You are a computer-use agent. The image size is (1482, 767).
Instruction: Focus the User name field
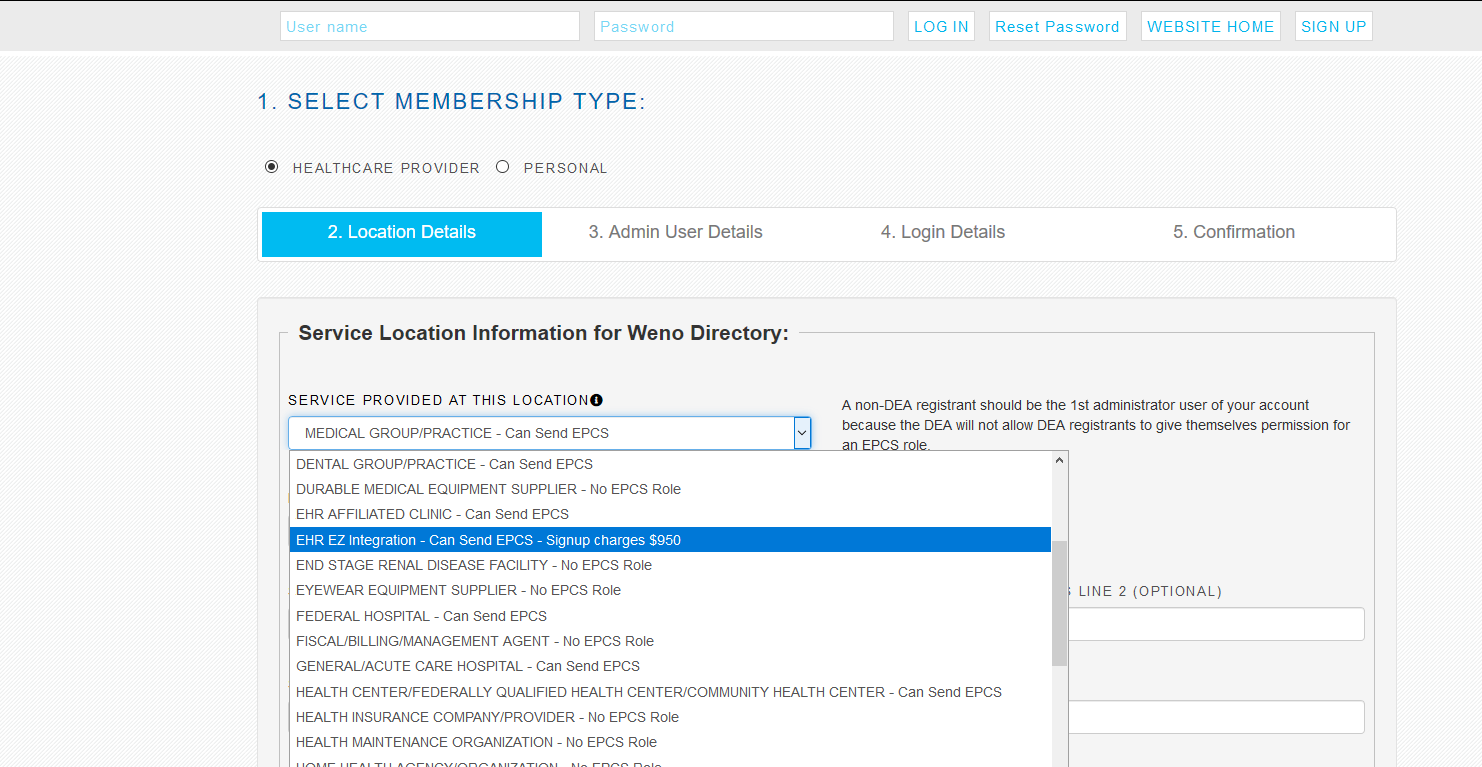(x=430, y=27)
